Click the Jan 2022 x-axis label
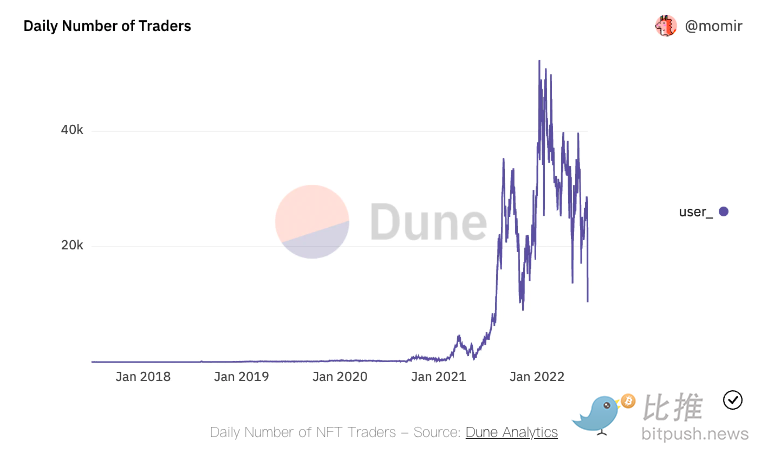The width and height of the screenshot is (769, 461). click(x=537, y=377)
